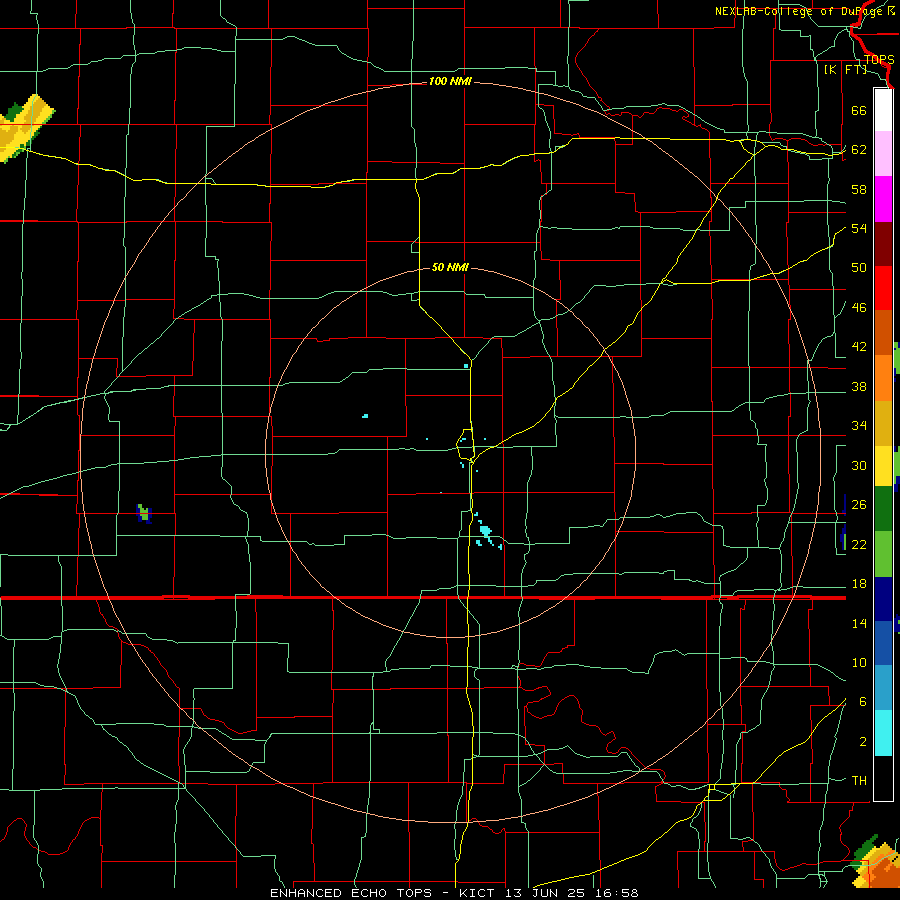Click the "KICT" station identifier
Screen dimensions: 900x900
click(479, 893)
